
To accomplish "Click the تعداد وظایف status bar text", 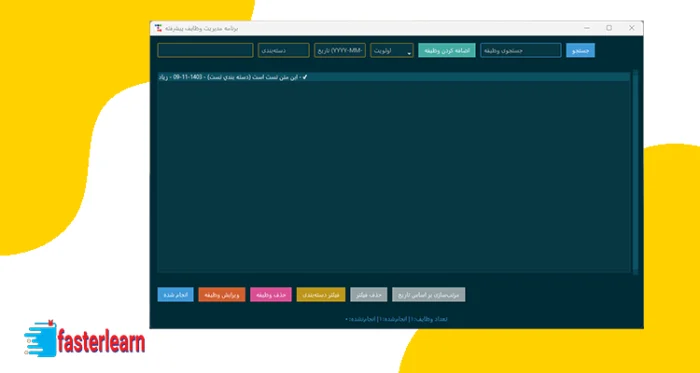I will (396, 319).
